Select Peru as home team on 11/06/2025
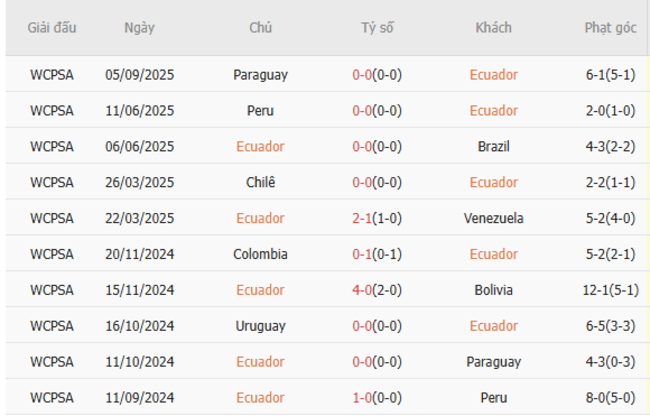The image size is (650, 416). [260, 111]
